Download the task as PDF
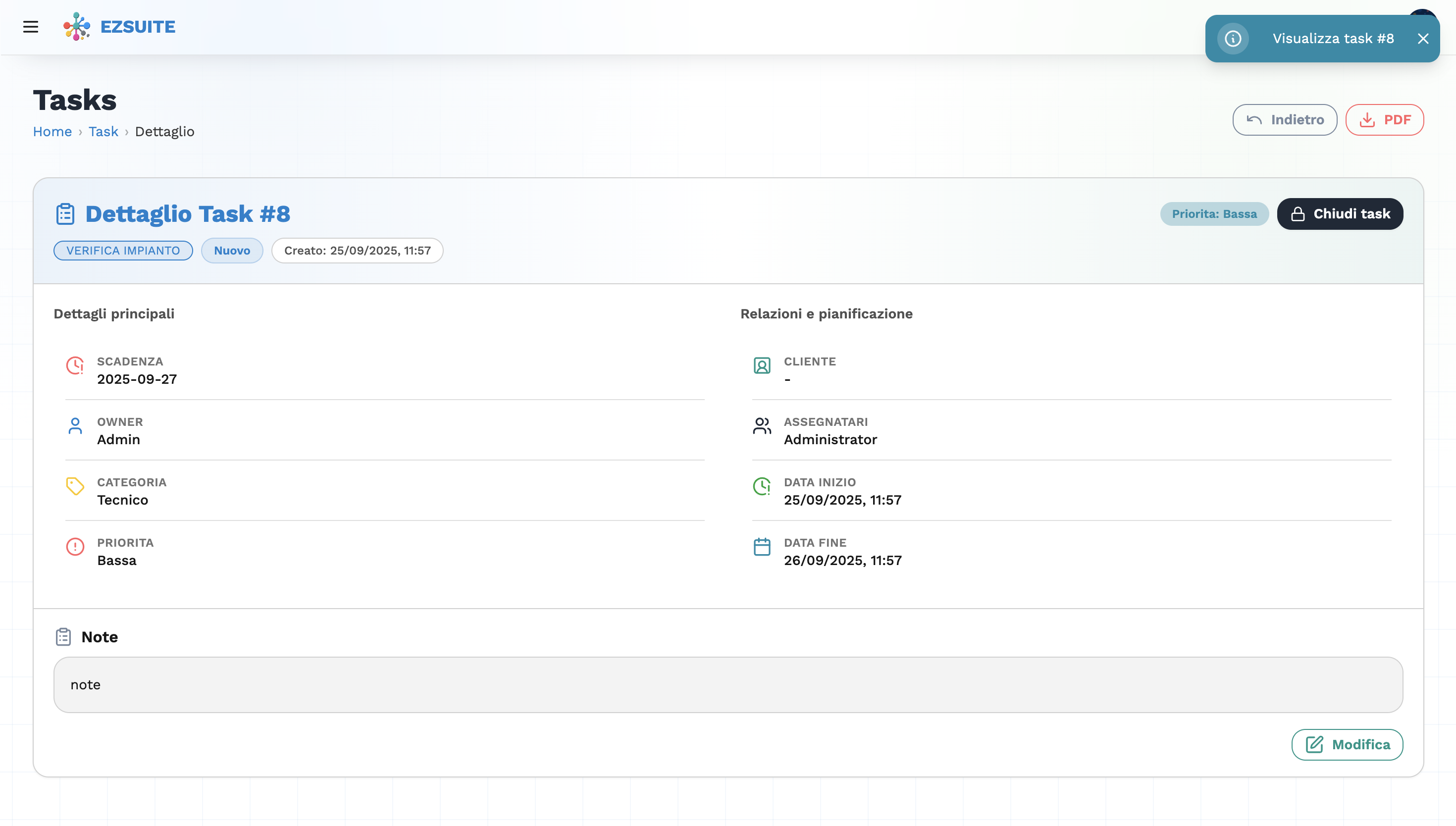The width and height of the screenshot is (1456, 826). click(1385, 120)
